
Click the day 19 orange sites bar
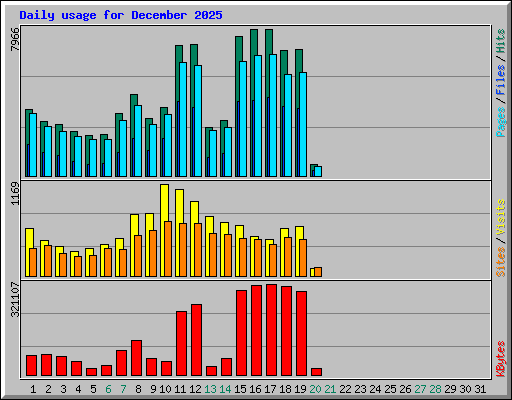(x=303, y=258)
